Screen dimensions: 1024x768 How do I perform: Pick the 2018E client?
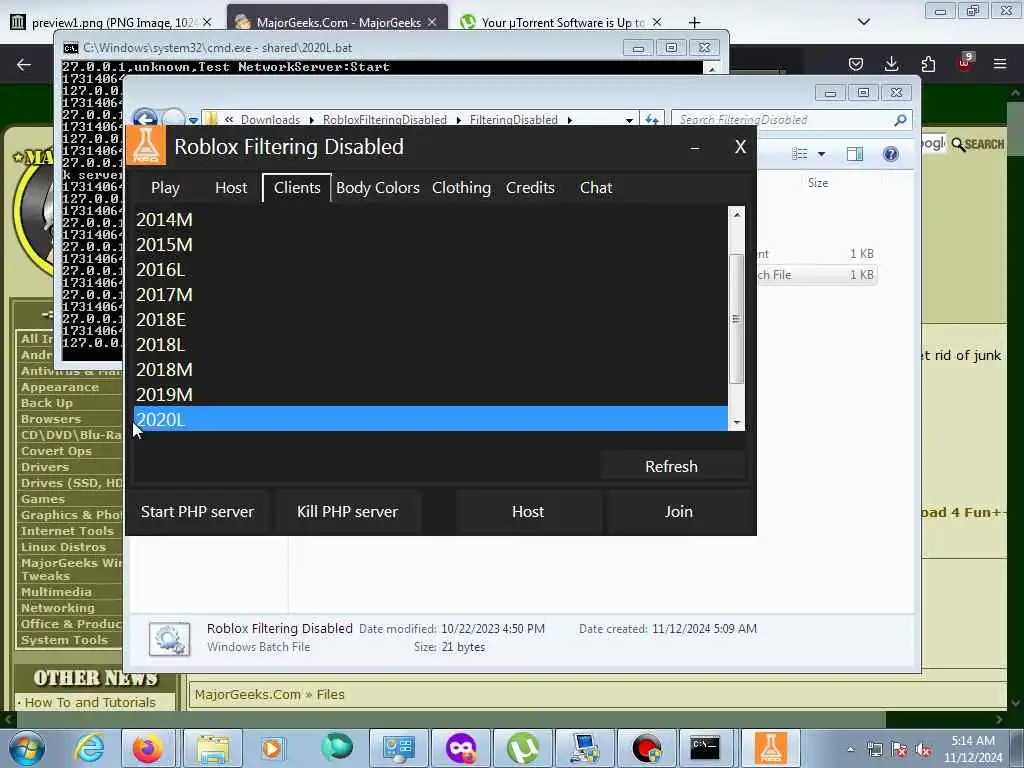click(x=430, y=319)
